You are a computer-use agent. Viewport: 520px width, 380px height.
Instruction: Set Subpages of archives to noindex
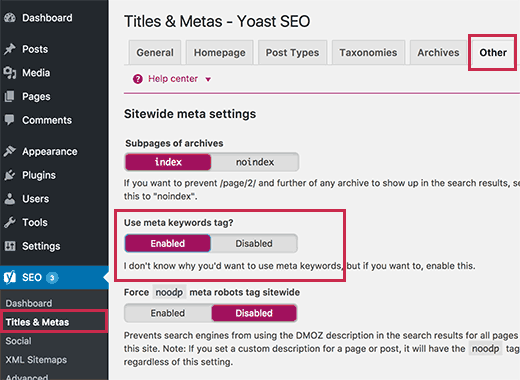click(x=255, y=162)
